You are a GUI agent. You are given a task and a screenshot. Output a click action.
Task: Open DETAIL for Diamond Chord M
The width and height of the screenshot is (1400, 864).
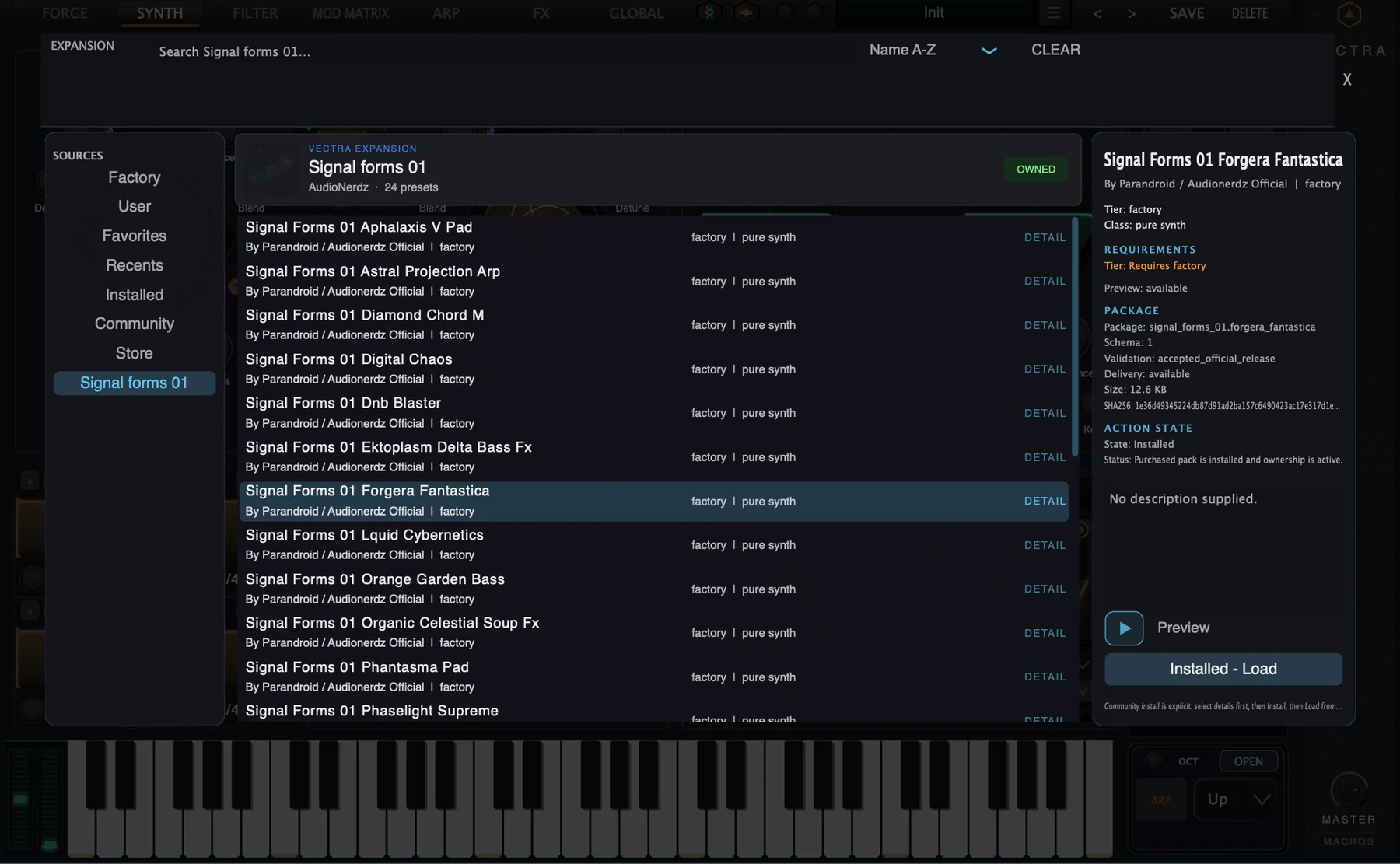[1045, 325]
